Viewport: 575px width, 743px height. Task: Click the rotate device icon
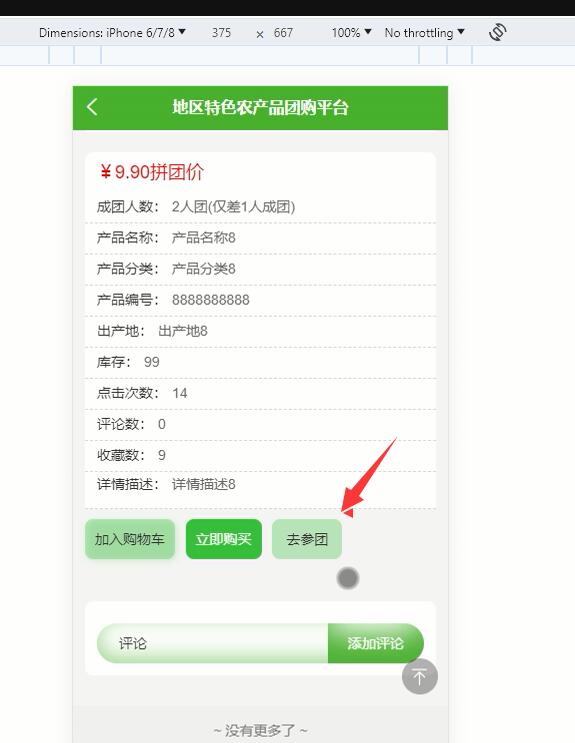497,33
